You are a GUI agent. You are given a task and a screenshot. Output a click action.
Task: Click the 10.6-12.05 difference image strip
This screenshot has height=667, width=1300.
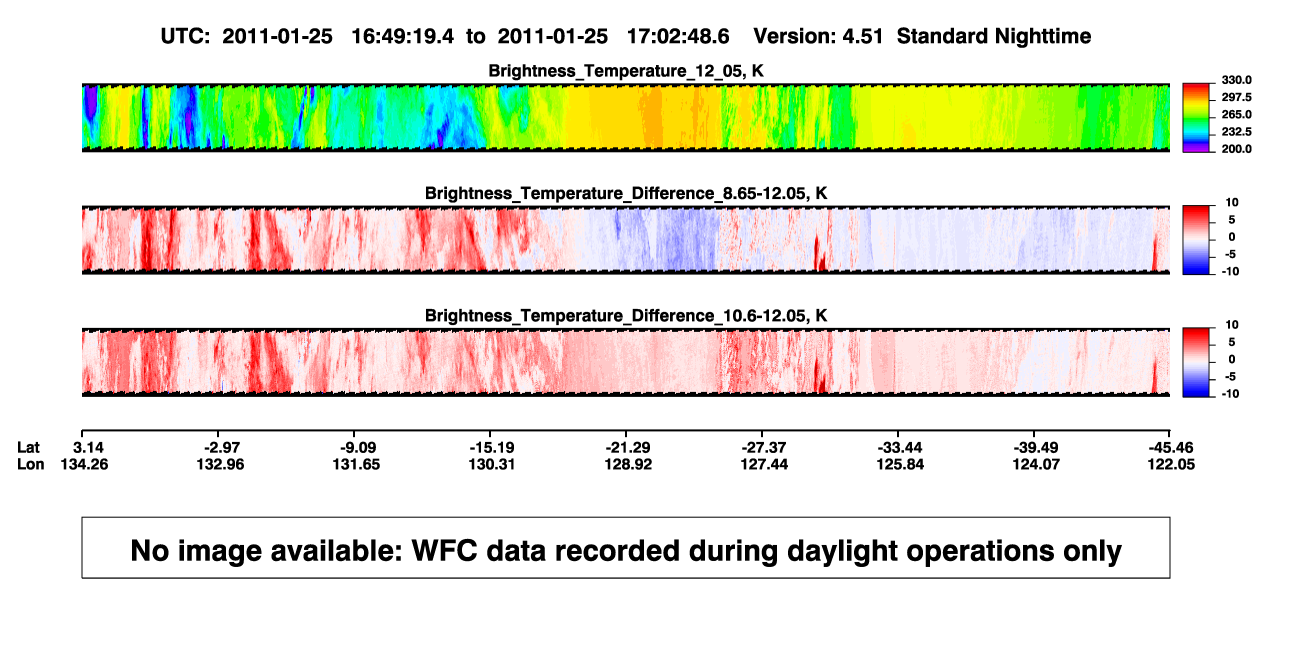coord(626,362)
